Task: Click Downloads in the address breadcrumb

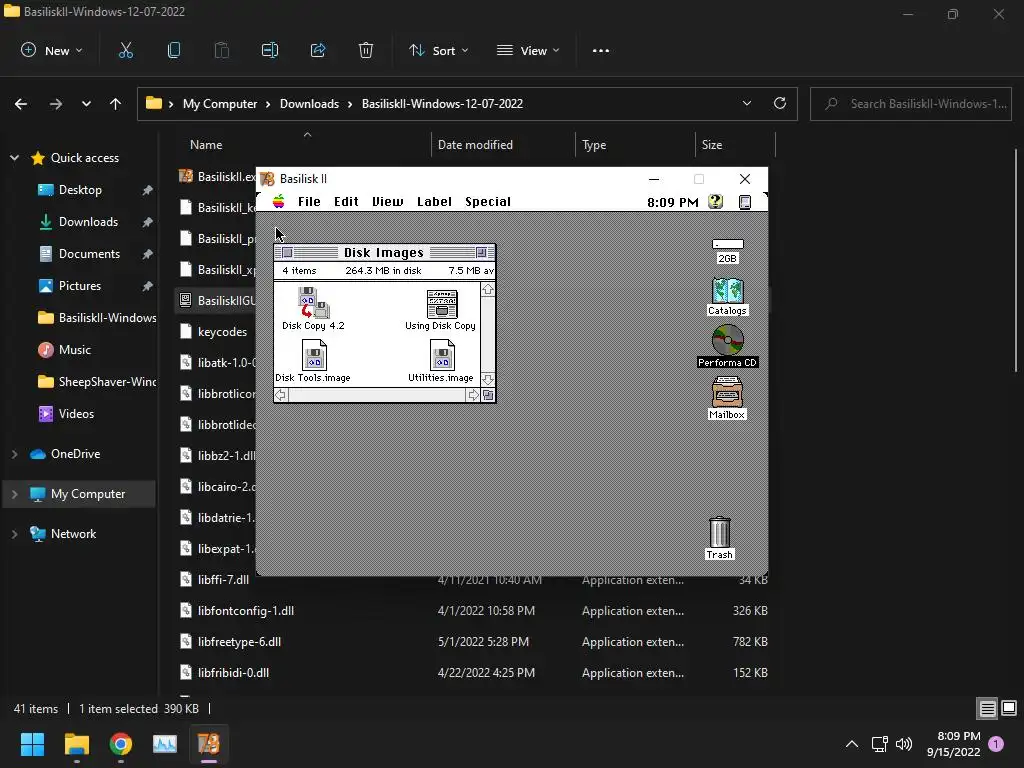Action: [x=310, y=104]
